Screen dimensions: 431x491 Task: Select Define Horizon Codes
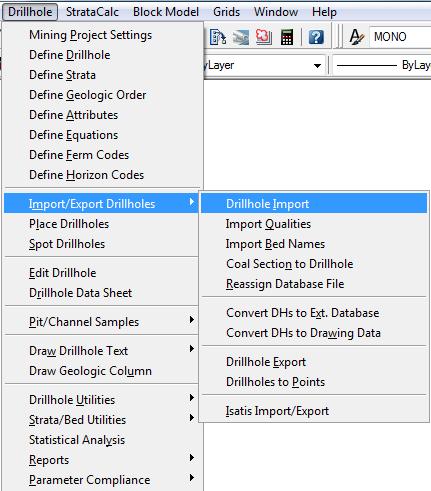pyautogui.click(x=102, y=175)
